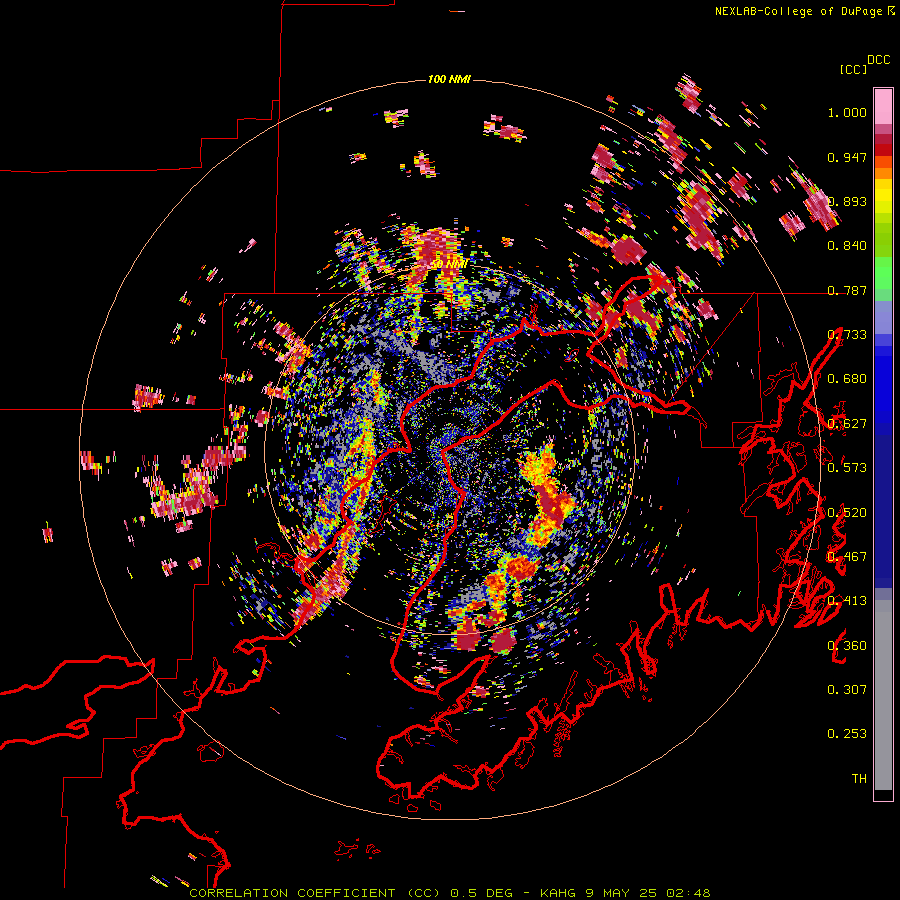Click the TH threshold label
This screenshot has height=900, width=900.
tap(859, 779)
